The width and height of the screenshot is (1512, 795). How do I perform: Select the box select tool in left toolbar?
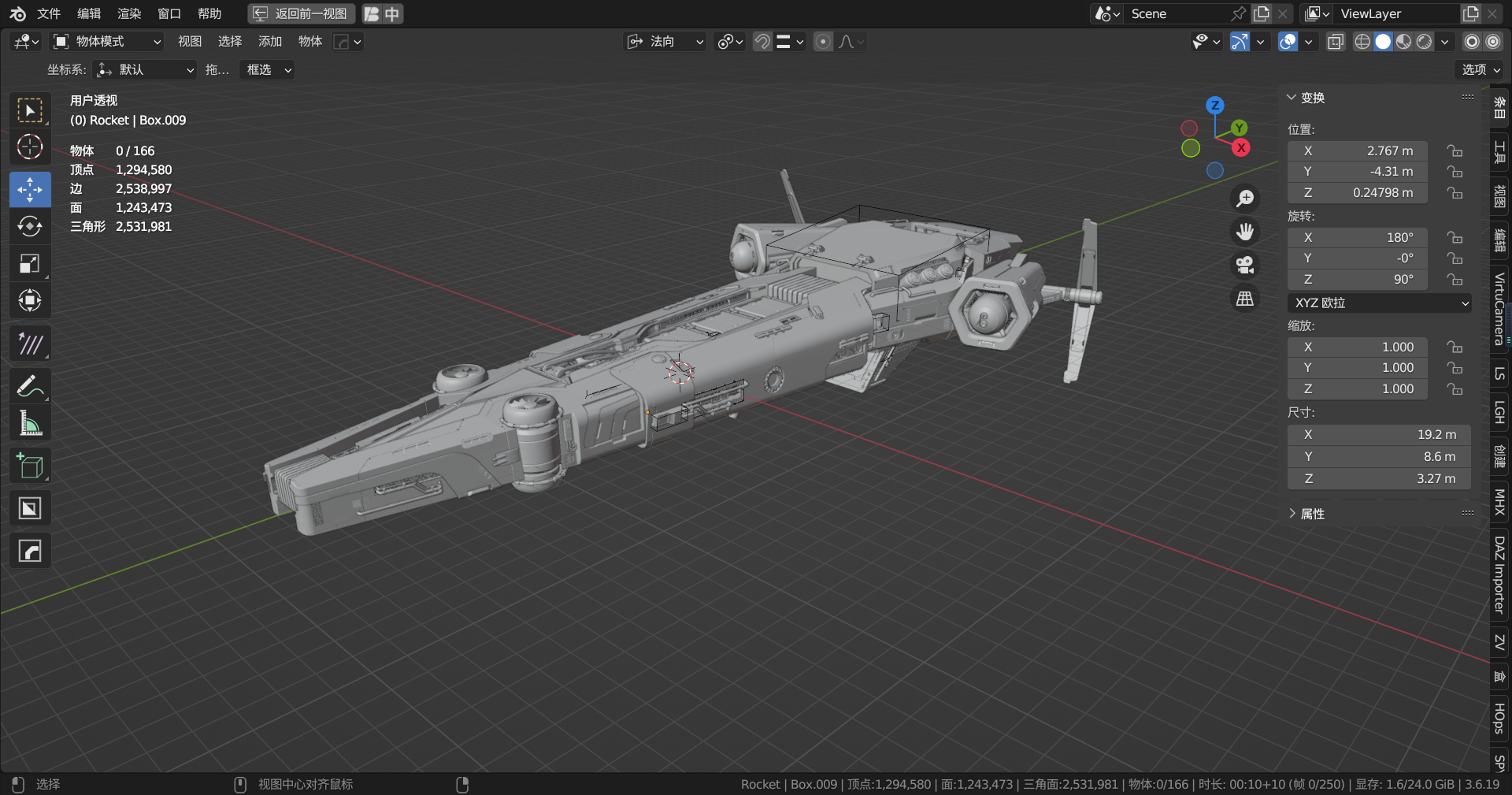point(30,110)
